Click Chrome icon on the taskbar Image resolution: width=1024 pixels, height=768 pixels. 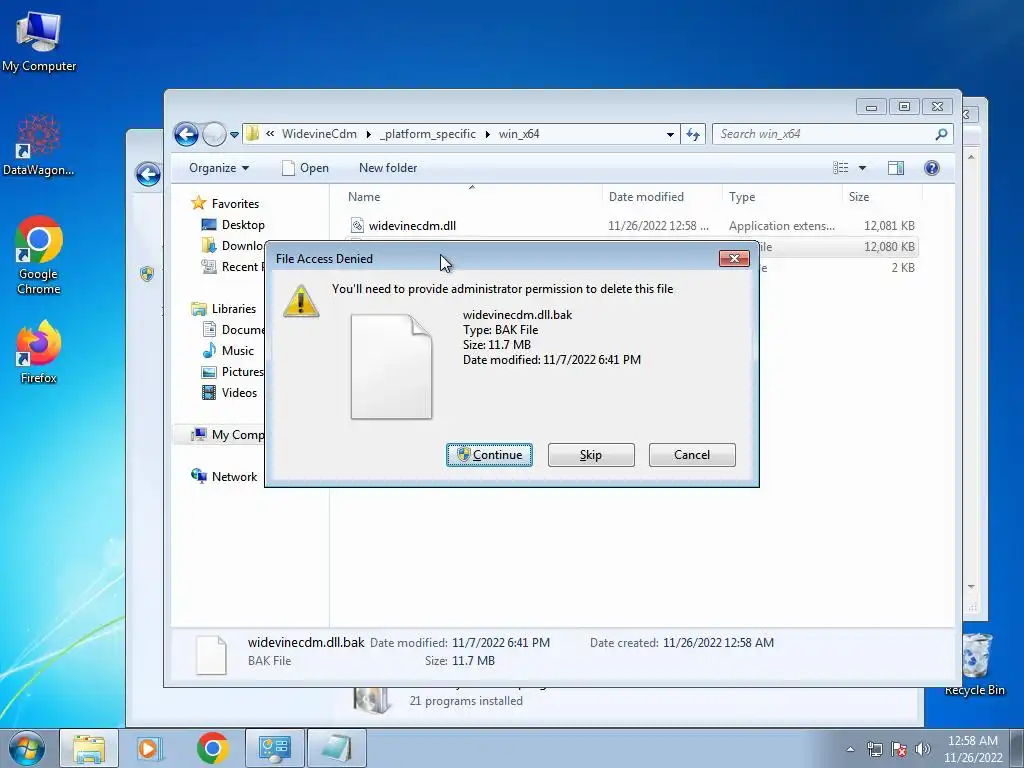click(x=212, y=748)
